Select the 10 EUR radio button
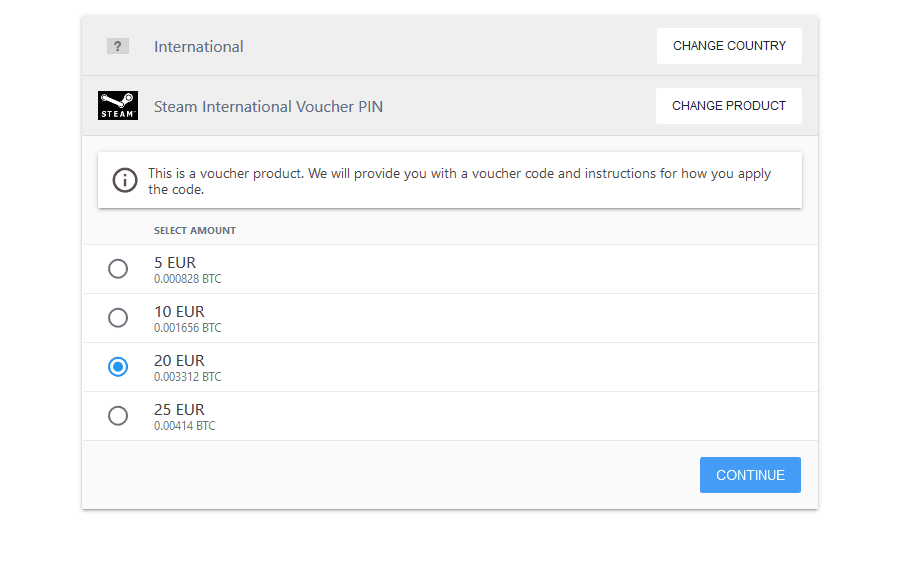Screen dimensions: 900x588 118,318
